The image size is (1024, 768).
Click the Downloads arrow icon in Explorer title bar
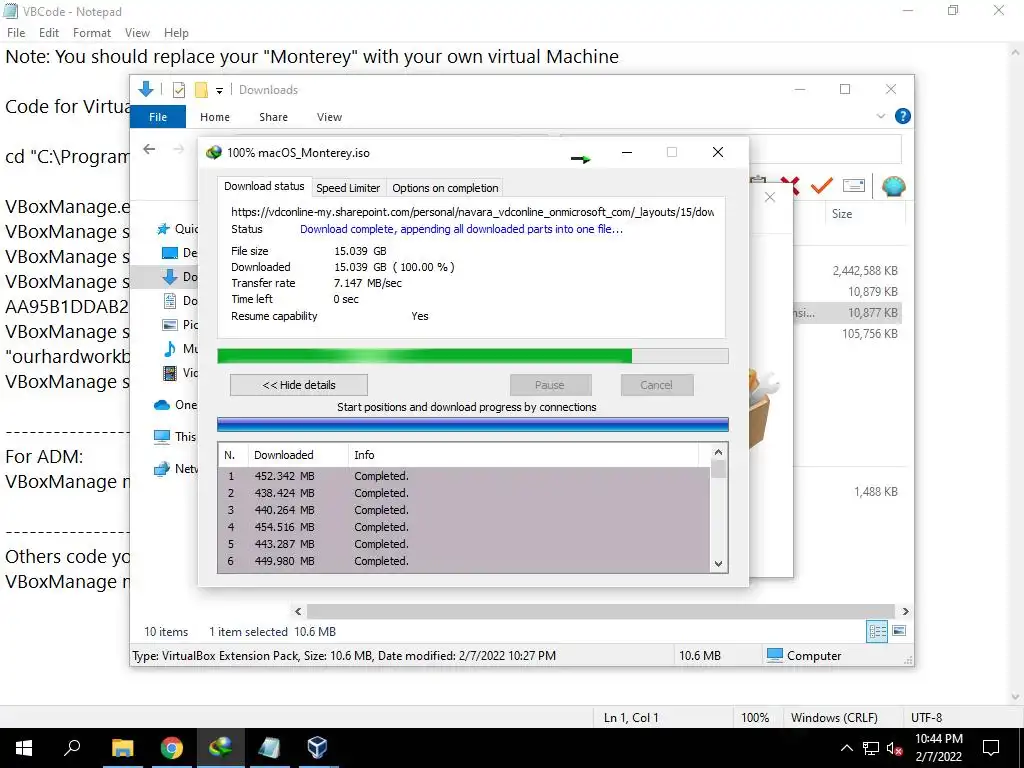pos(146,89)
